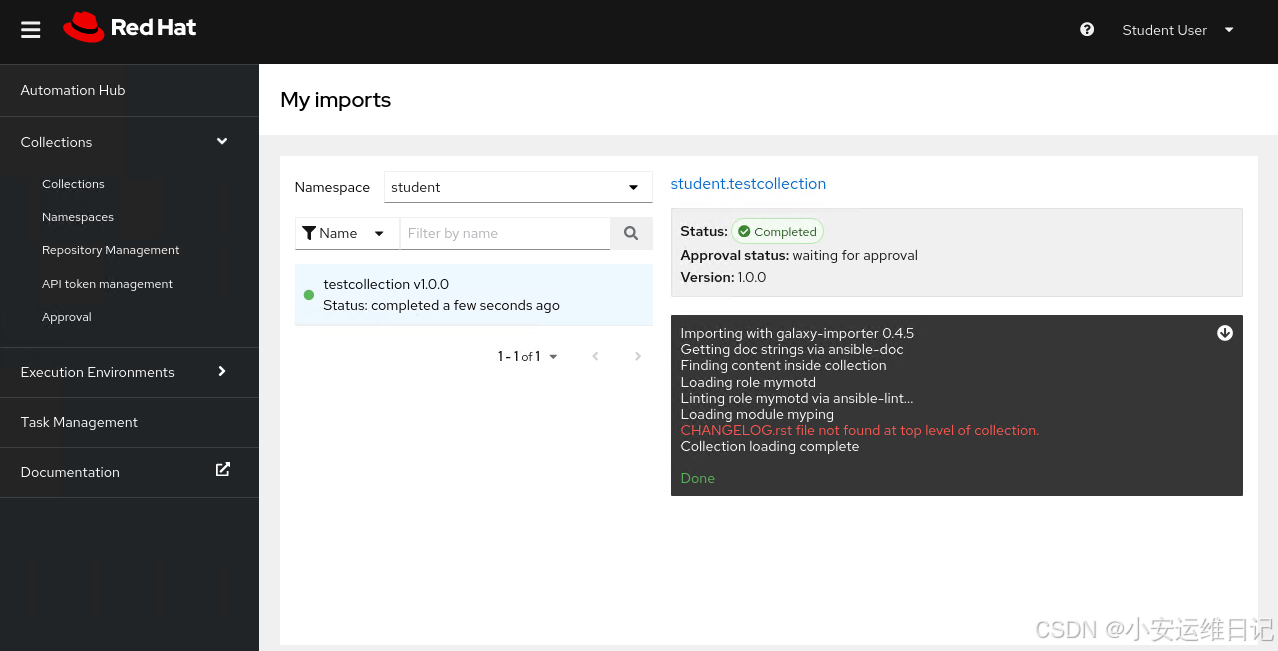The width and height of the screenshot is (1278, 651).
Task: Select the Collections sub-item
Action: (x=73, y=184)
